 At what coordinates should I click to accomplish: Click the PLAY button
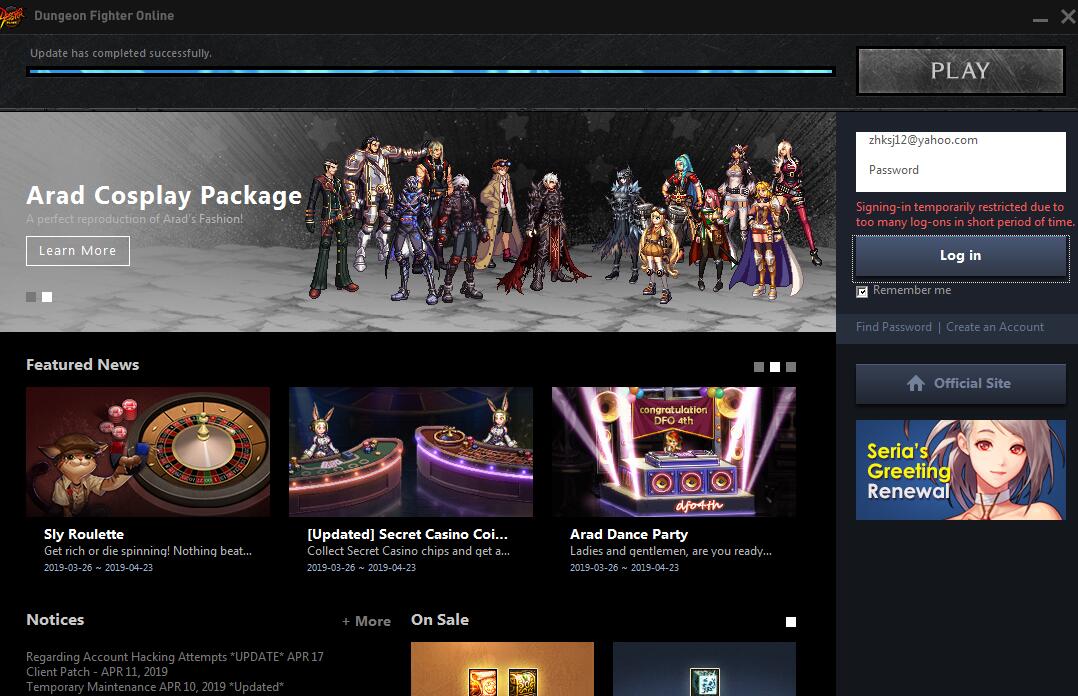tap(960, 71)
